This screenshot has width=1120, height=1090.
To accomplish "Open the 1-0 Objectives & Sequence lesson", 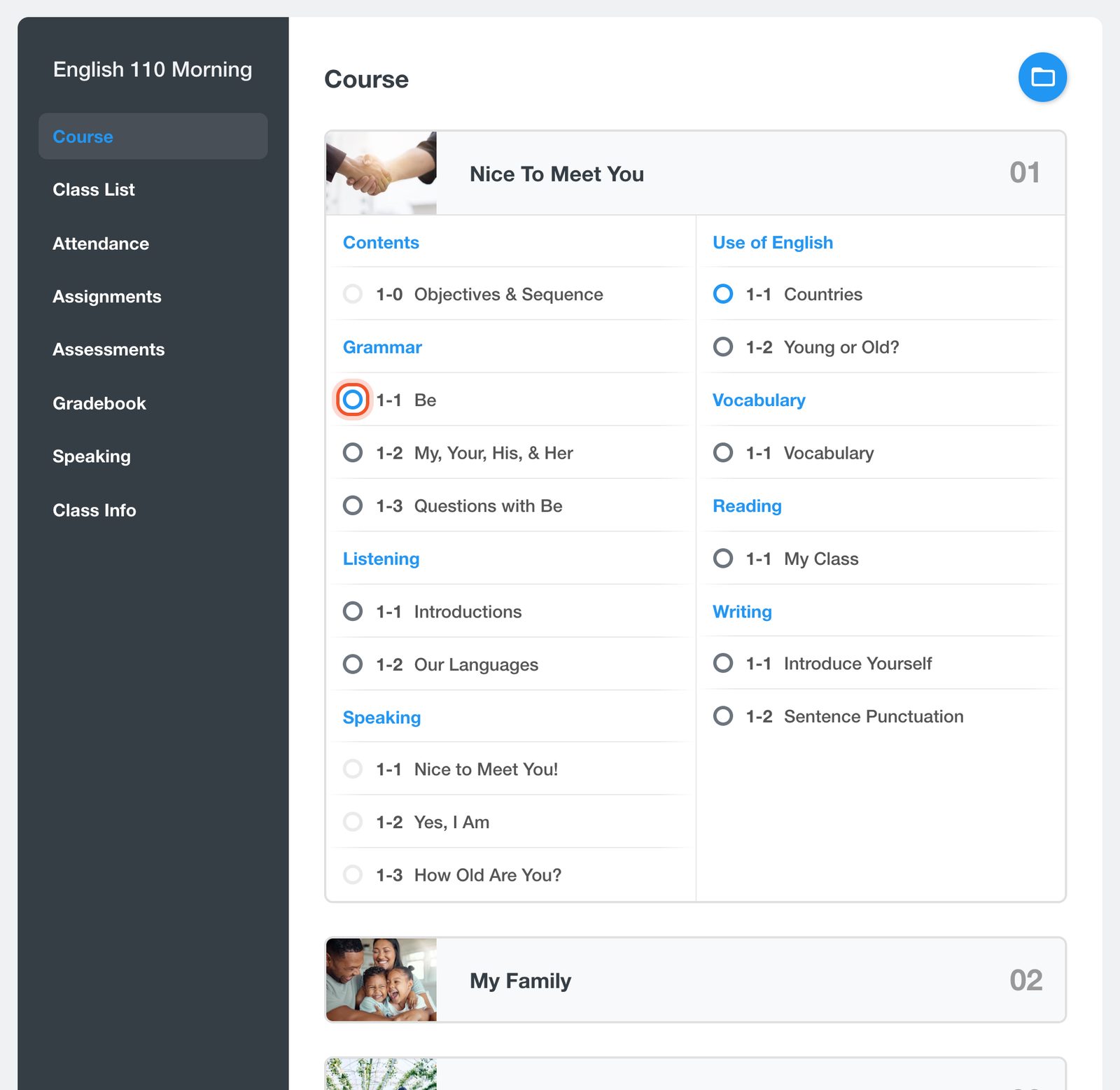I will 489,294.
